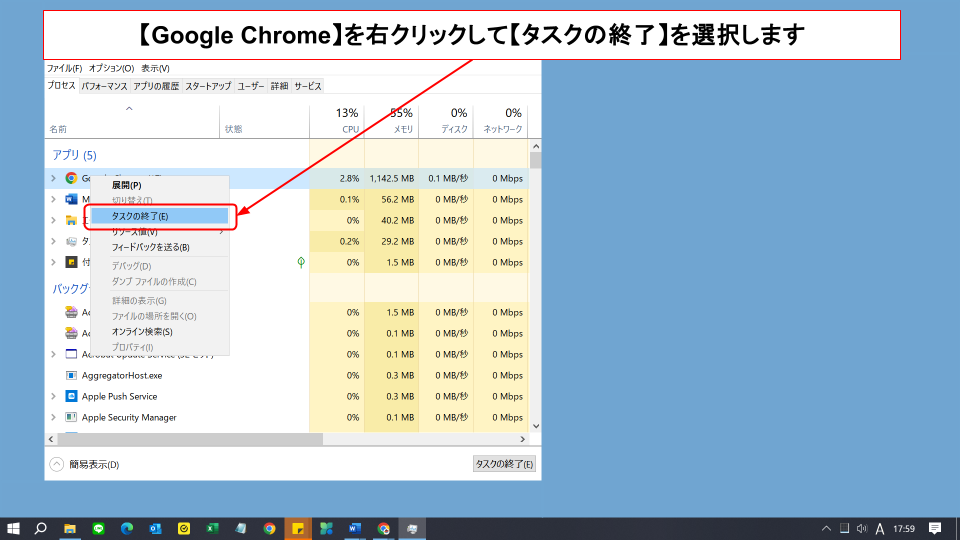Select タスクの終了(E) in the context menu
The height and width of the screenshot is (540, 960).
point(159,216)
